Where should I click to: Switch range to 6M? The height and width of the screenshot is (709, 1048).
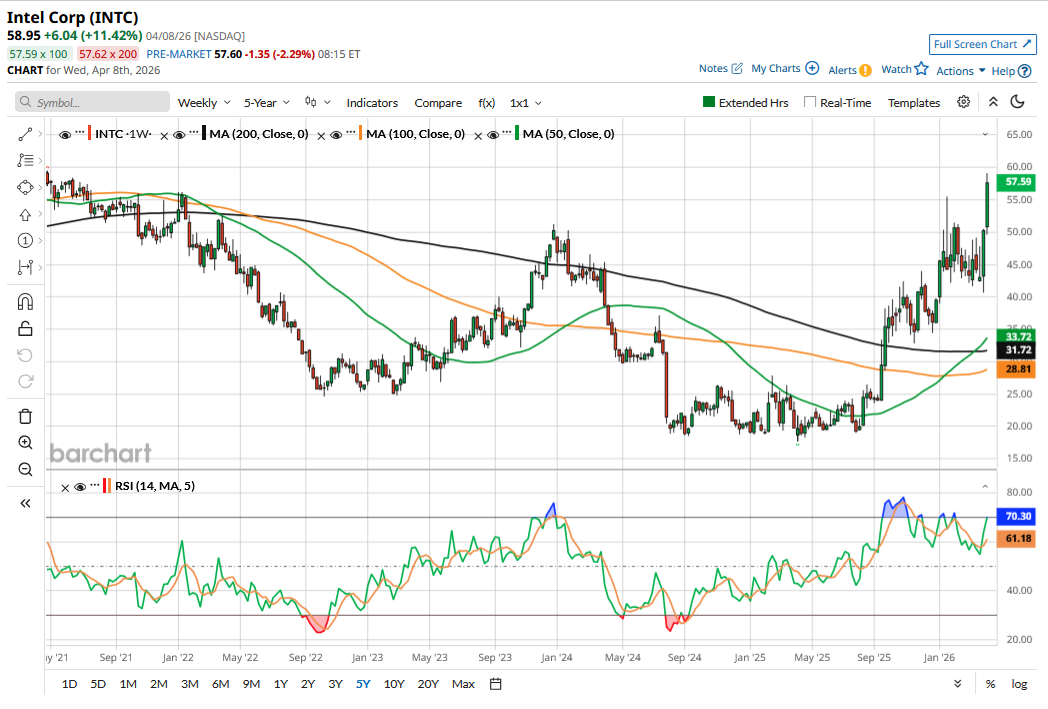point(220,684)
